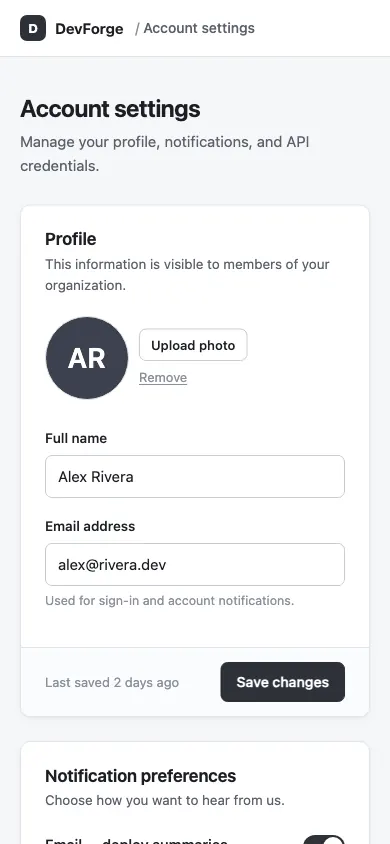Click the Notification preferences heading
Screen dimensions: 390x844
click(x=140, y=776)
